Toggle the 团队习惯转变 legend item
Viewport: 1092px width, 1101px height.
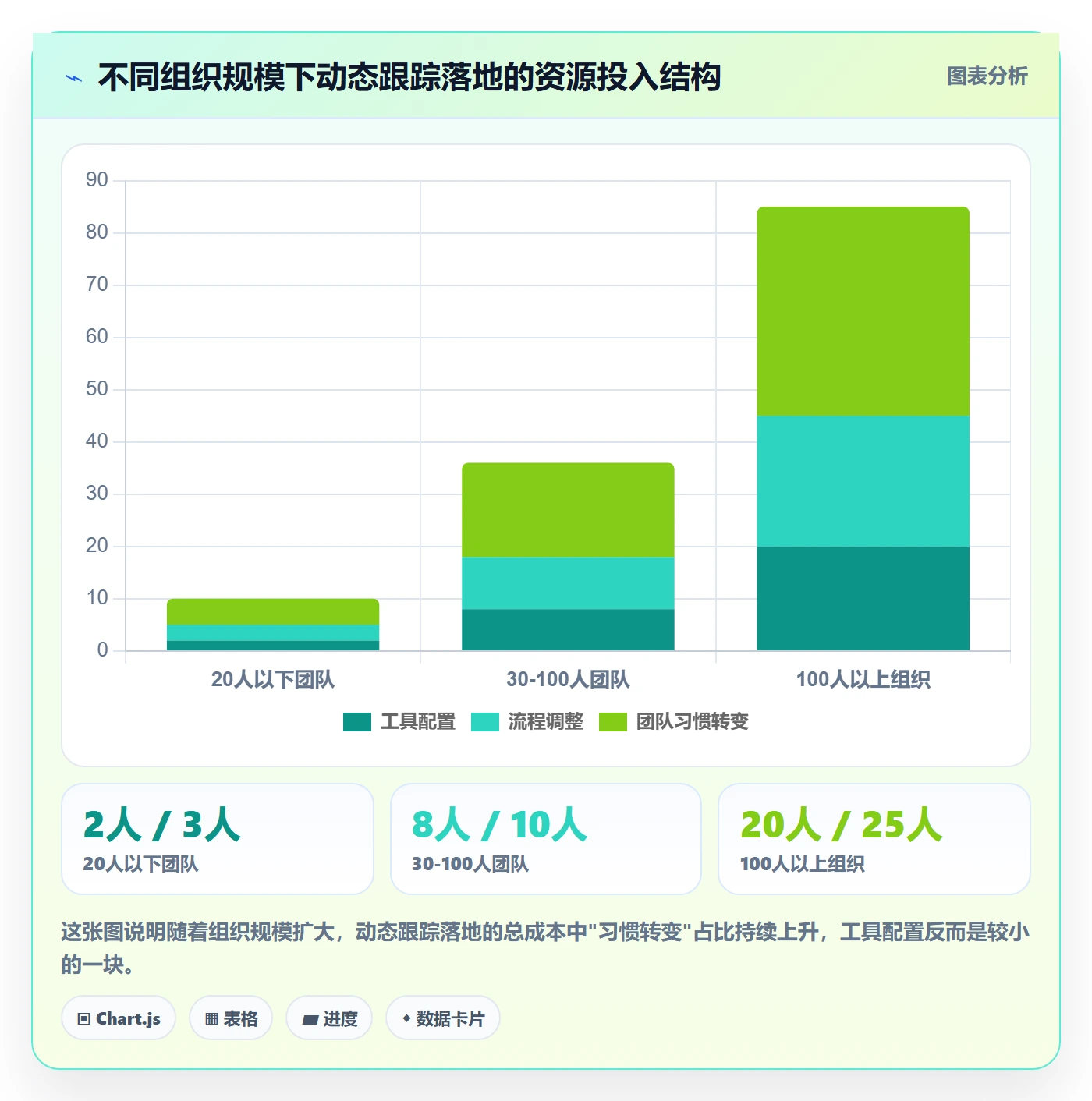[x=674, y=722]
